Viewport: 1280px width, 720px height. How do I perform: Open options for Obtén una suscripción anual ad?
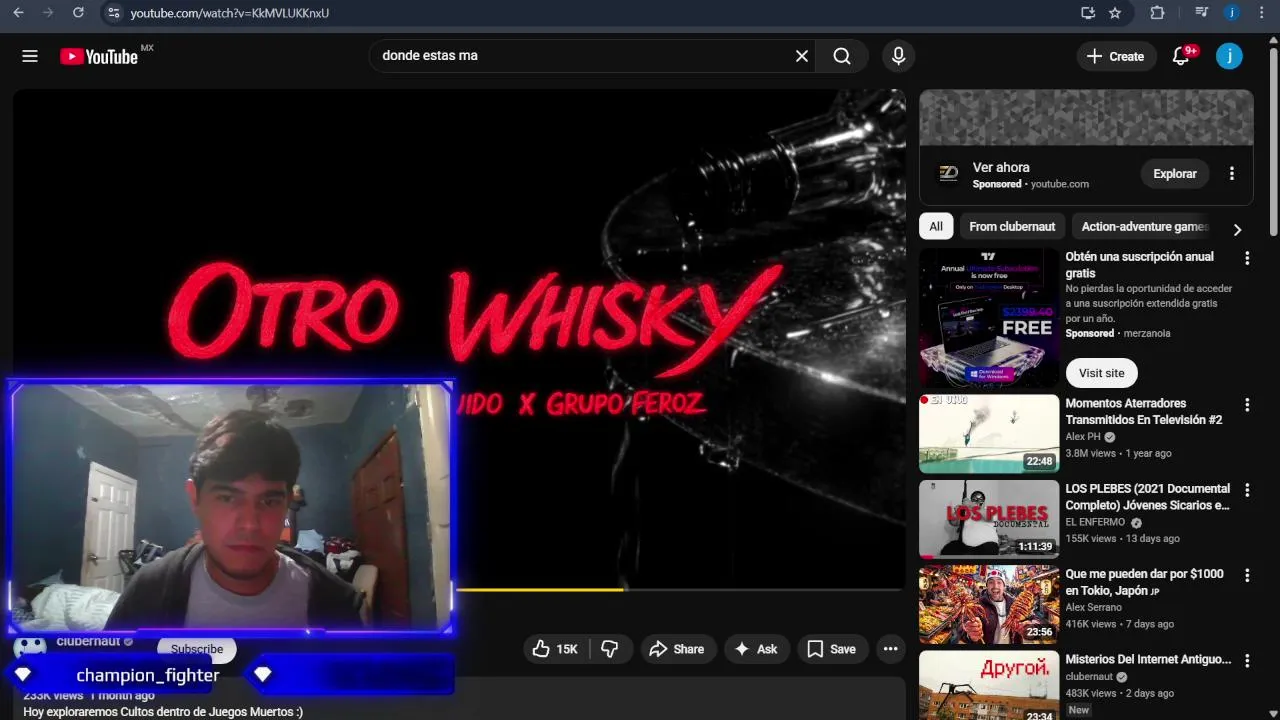pyautogui.click(x=1247, y=258)
